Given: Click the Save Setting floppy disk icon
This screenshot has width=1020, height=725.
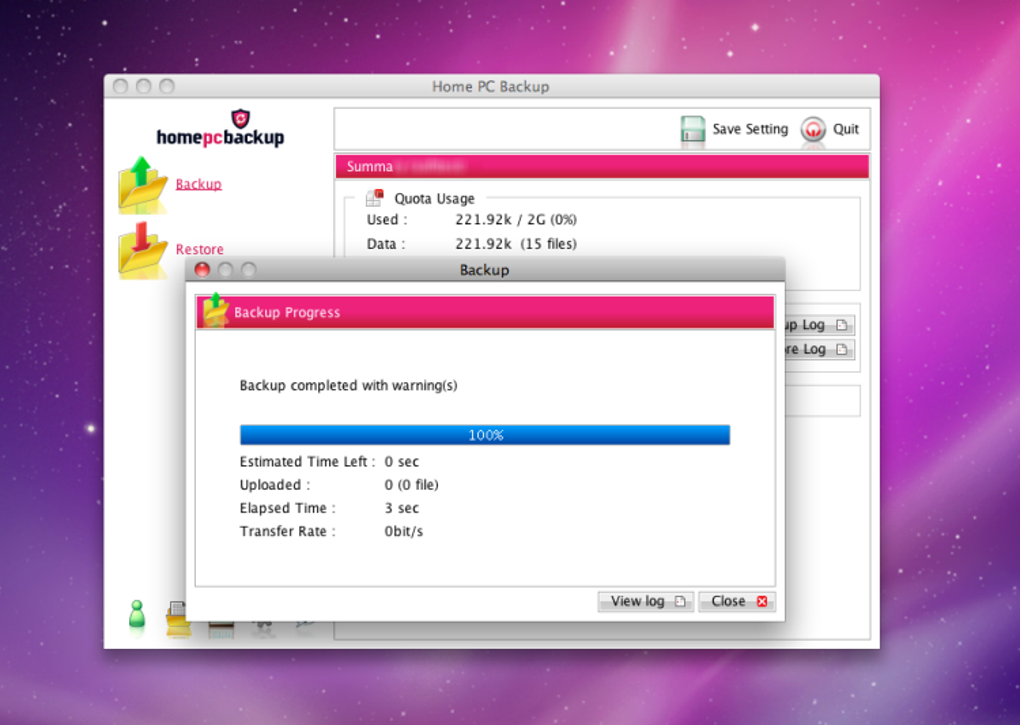Looking at the screenshot, I should (693, 129).
